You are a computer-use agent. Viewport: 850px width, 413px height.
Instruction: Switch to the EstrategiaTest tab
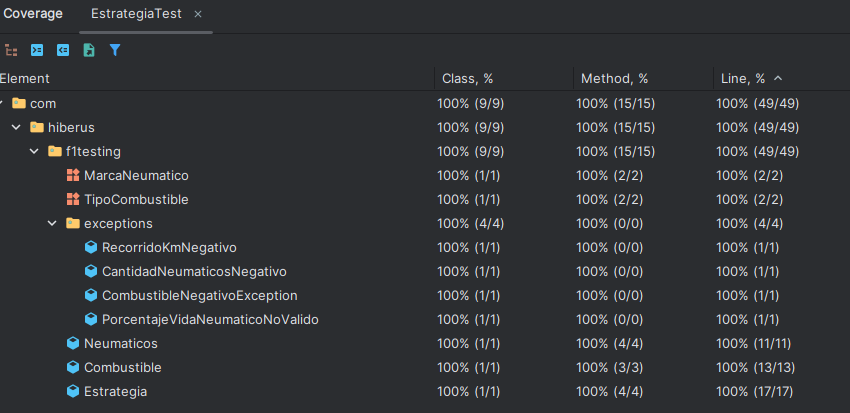pyautogui.click(x=139, y=14)
